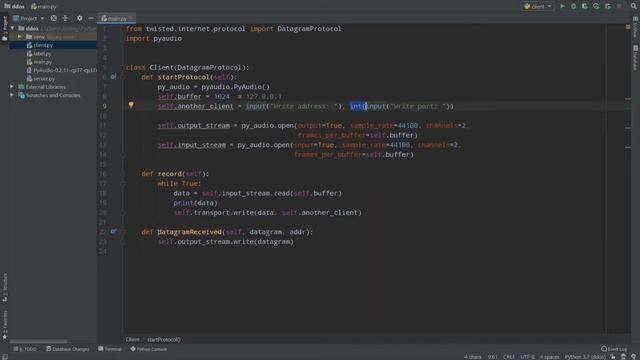Toggle the Project tool window side tab
Image resolution: width=640 pixels, height=360 pixels.
coord(5,29)
